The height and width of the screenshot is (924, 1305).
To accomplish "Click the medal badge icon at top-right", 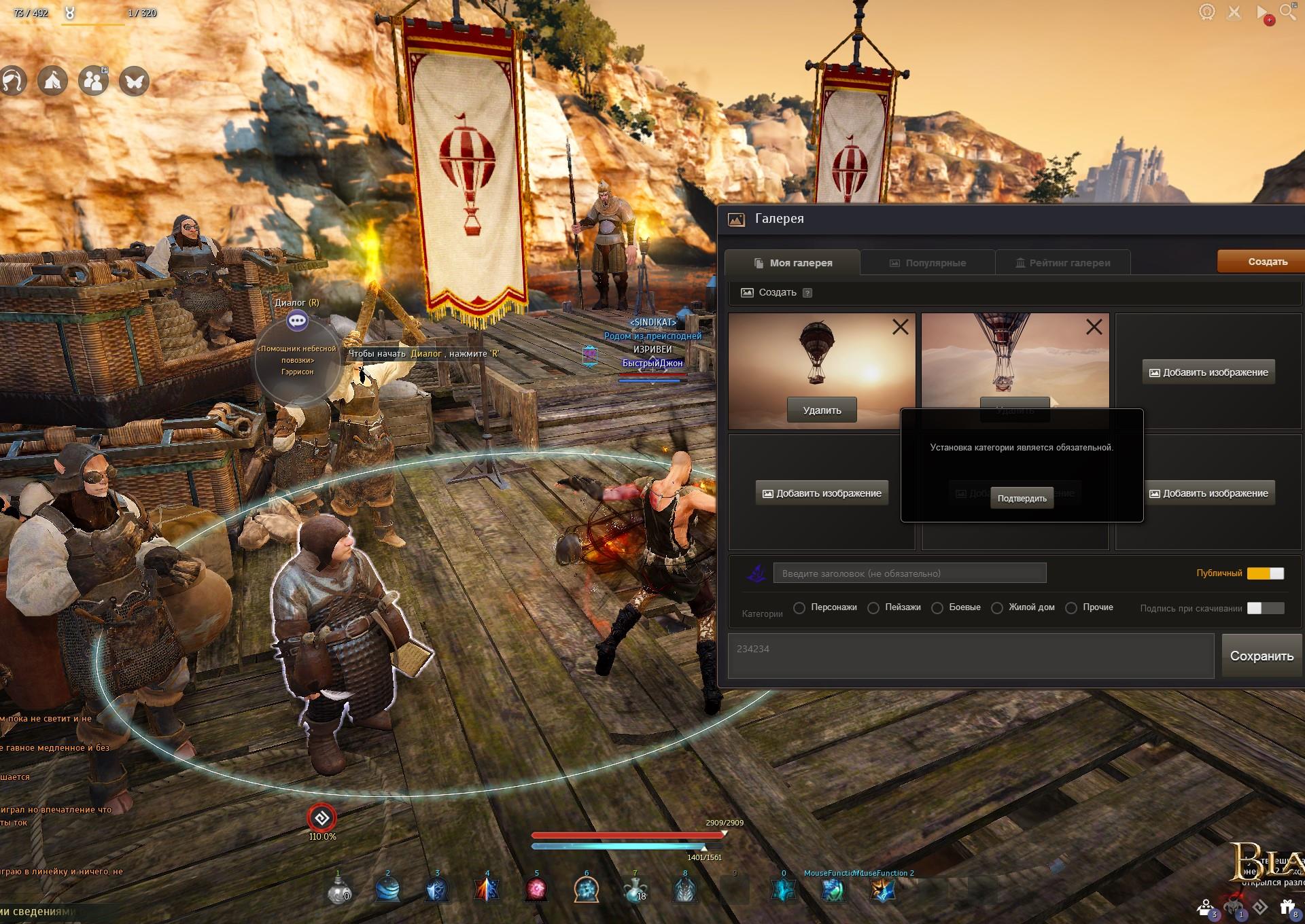I will pos(1207,12).
